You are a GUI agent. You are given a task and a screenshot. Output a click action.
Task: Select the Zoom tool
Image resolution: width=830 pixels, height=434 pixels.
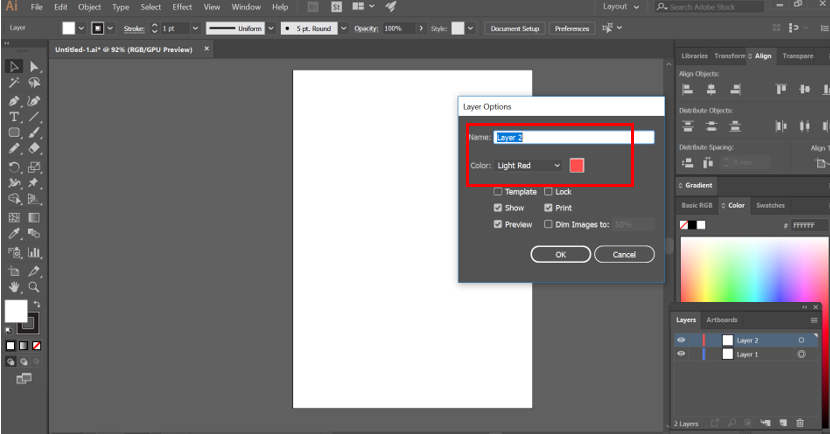(34, 287)
